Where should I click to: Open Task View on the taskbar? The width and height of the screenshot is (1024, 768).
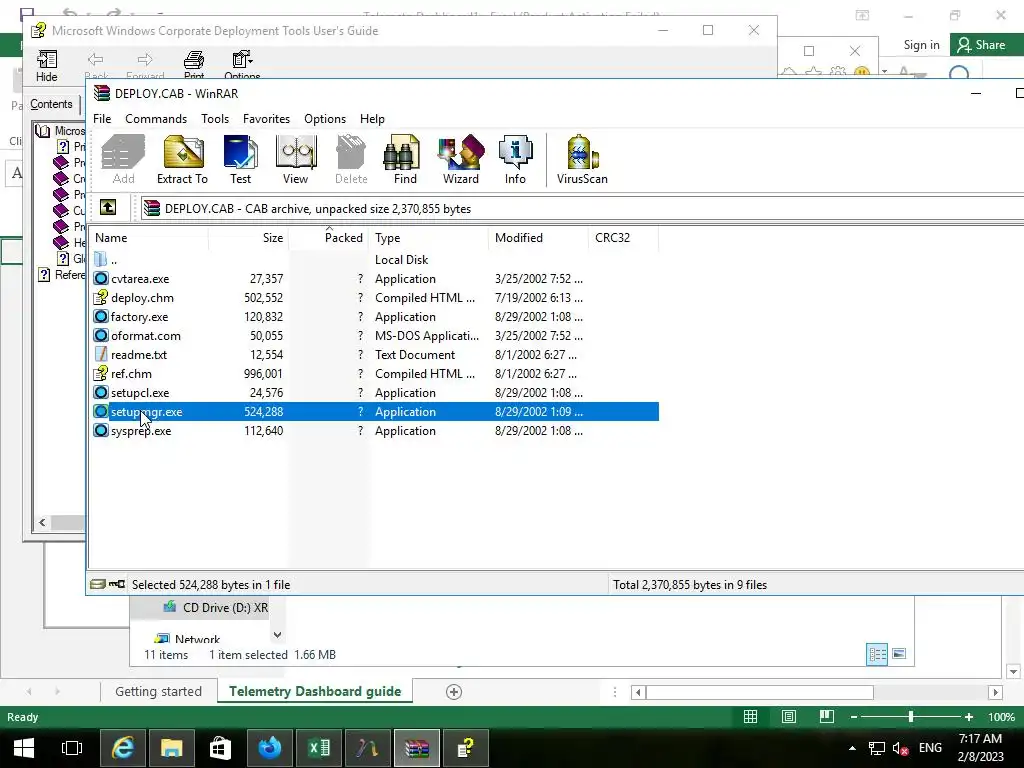[72, 748]
